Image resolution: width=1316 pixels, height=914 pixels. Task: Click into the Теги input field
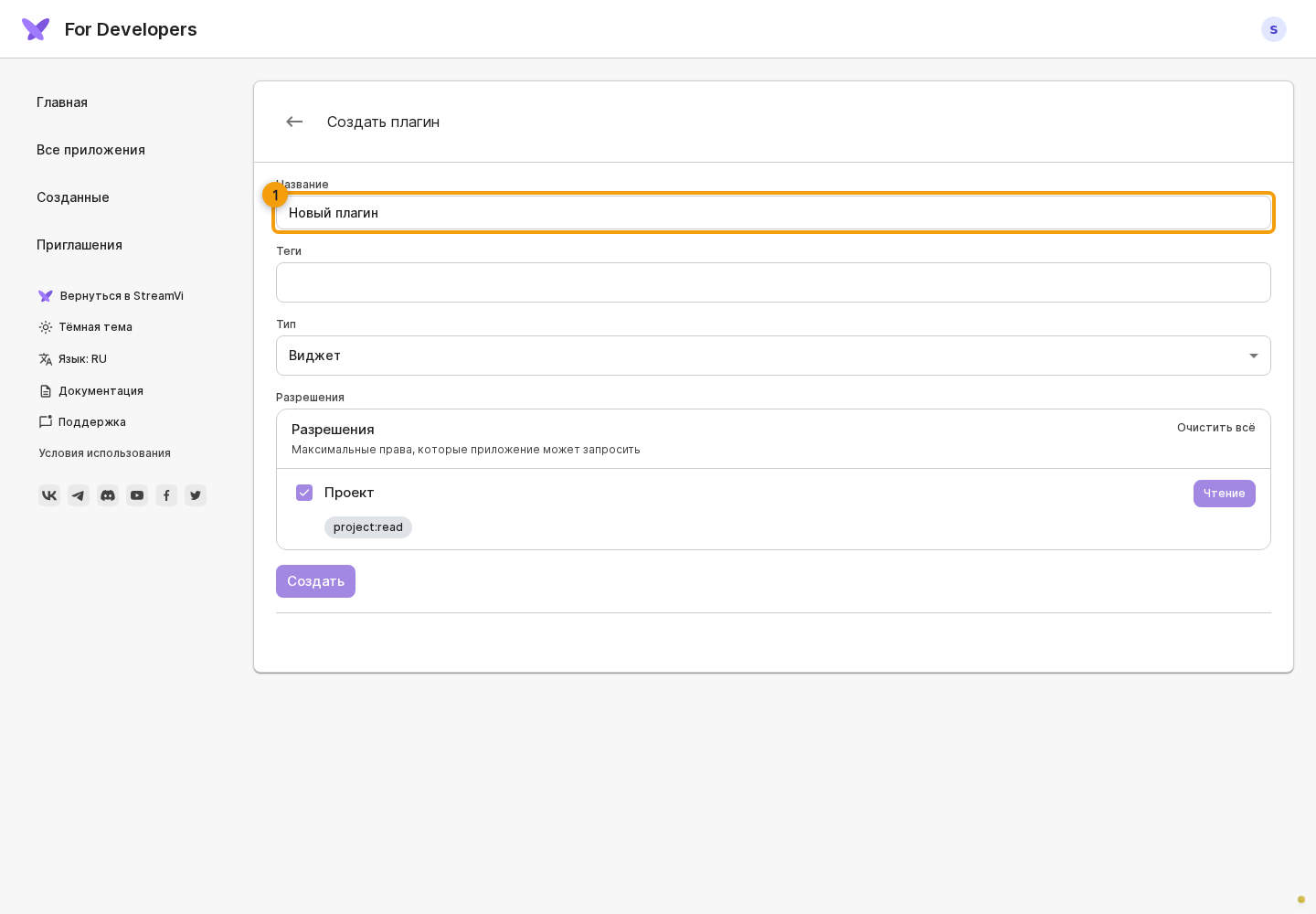coord(773,282)
